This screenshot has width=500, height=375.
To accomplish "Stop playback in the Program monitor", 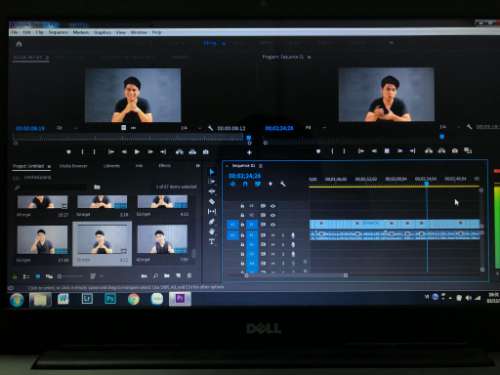I will point(387,151).
